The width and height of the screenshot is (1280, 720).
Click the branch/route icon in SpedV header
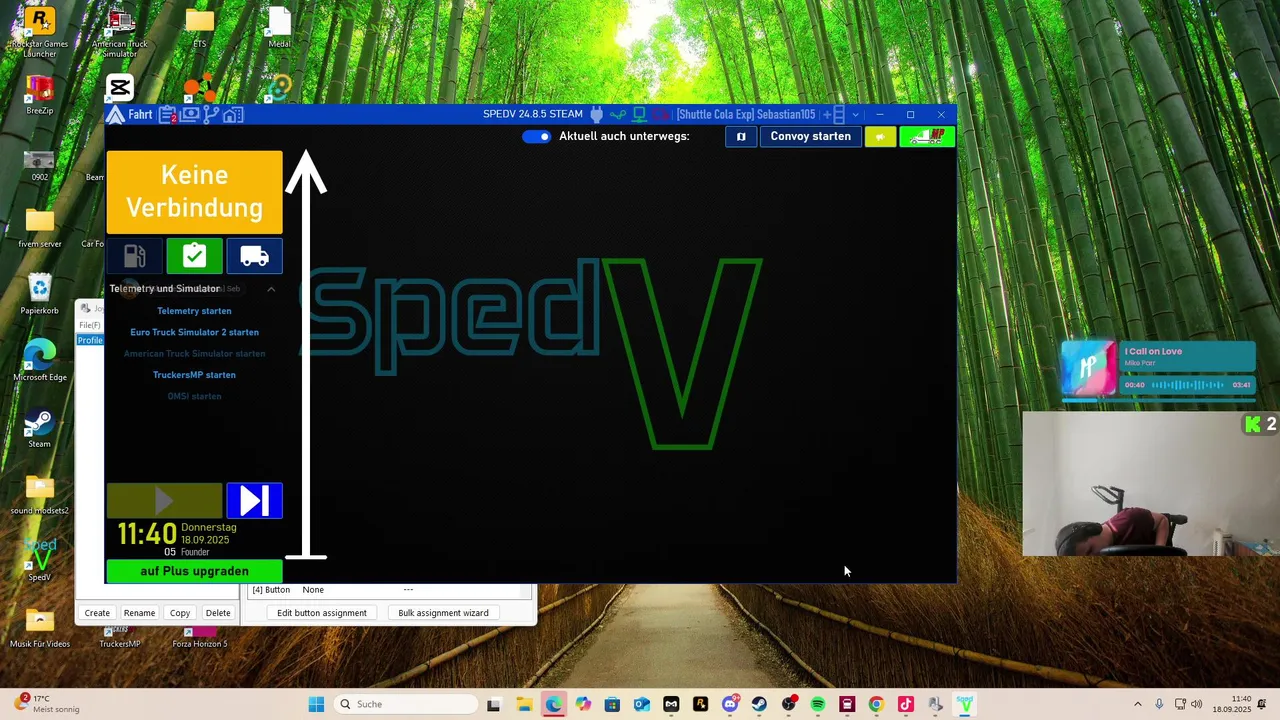211,115
